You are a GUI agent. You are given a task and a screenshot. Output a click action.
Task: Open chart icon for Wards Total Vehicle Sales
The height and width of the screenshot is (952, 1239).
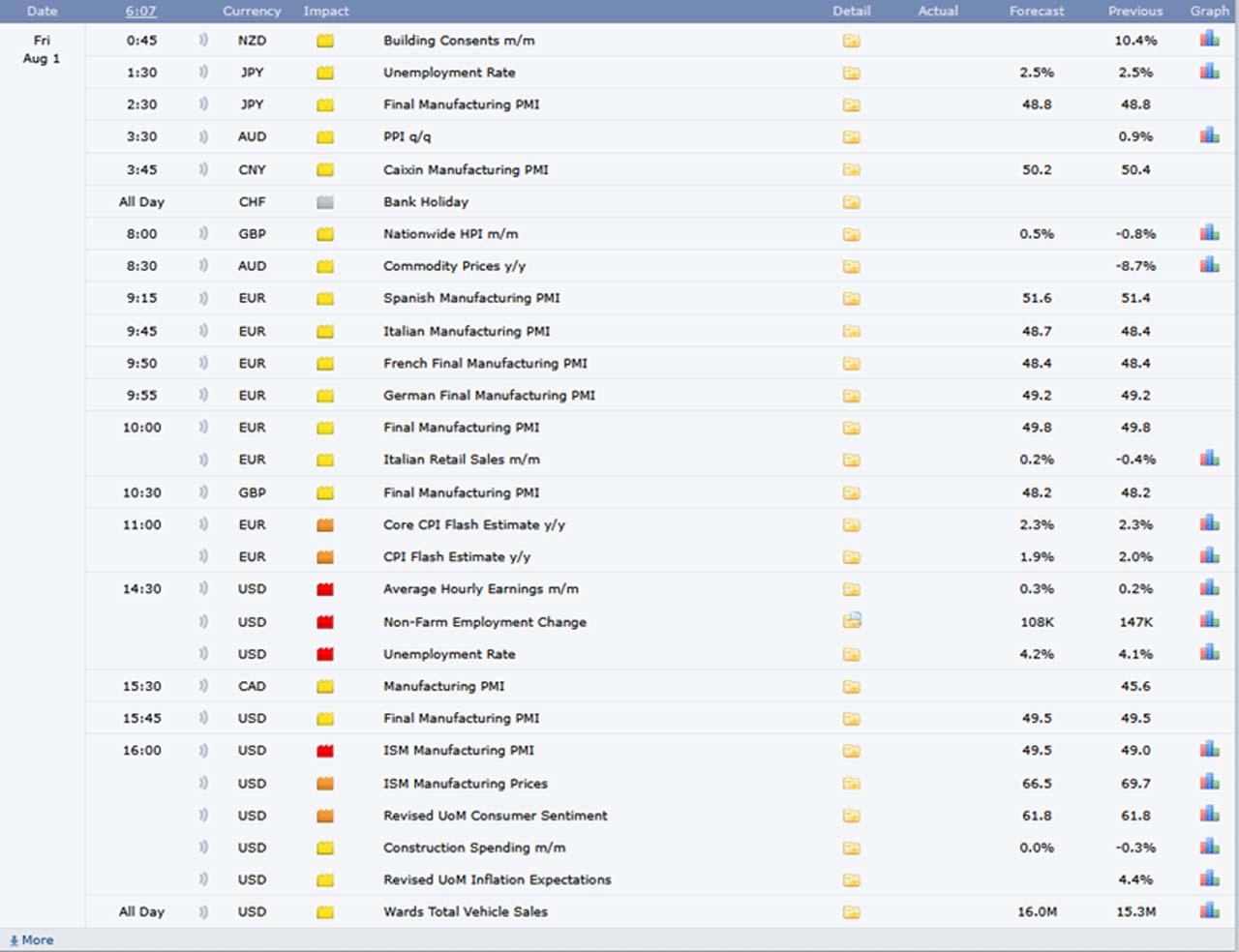pyautogui.click(x=1209, y=910)
